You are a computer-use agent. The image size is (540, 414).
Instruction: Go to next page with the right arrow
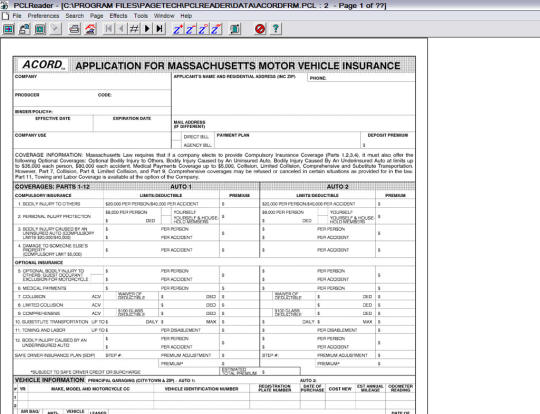click(x=147, y=29)
